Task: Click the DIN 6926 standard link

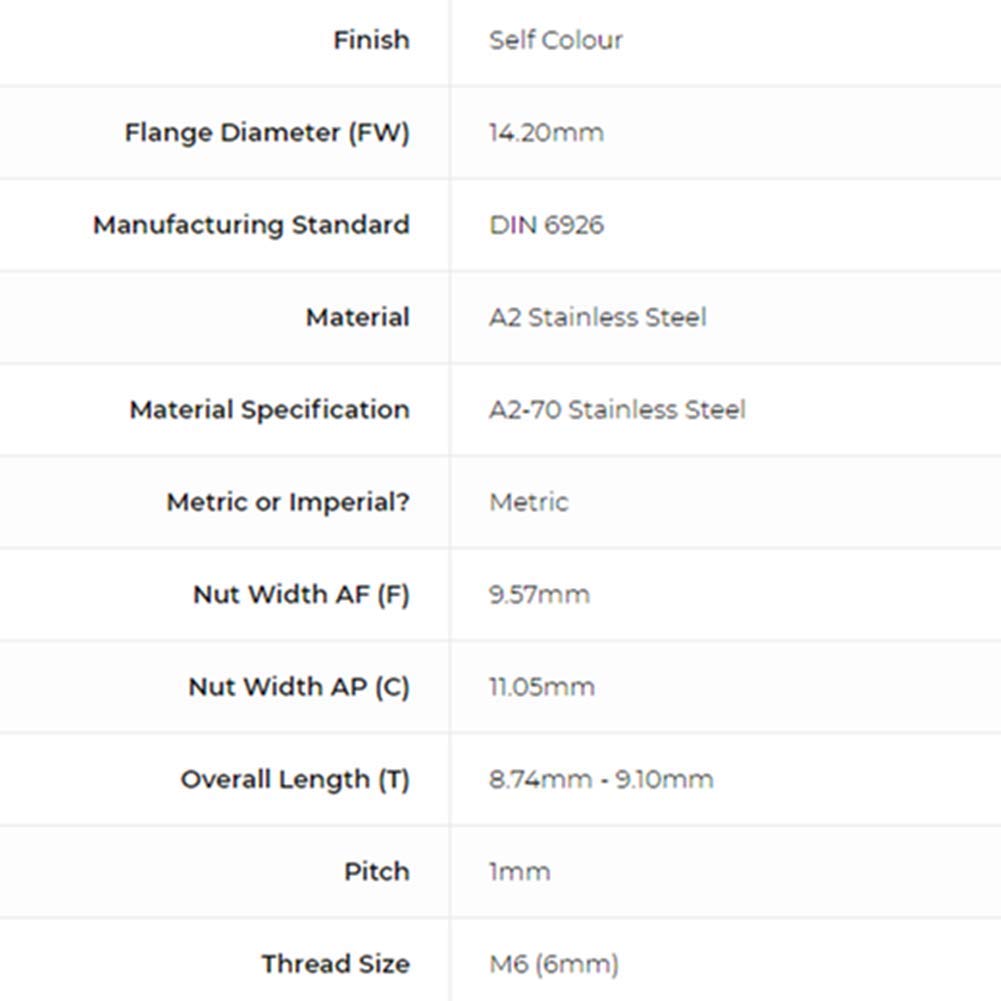Action: (x=546, y=225)
